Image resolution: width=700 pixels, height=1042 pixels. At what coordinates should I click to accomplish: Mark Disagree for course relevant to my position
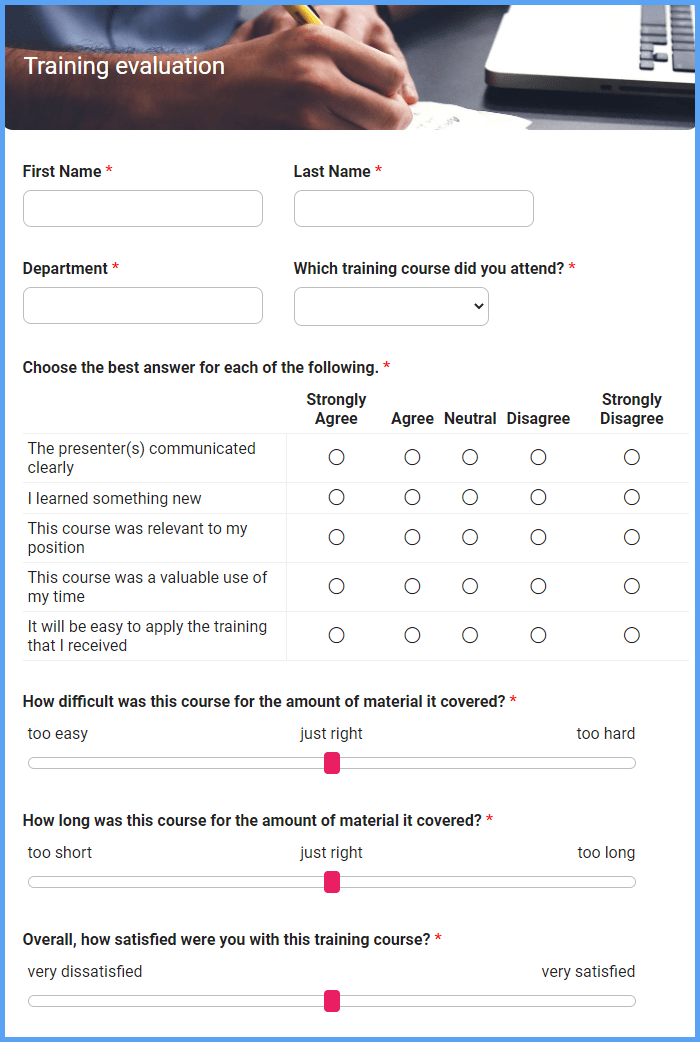pos(538,537)
